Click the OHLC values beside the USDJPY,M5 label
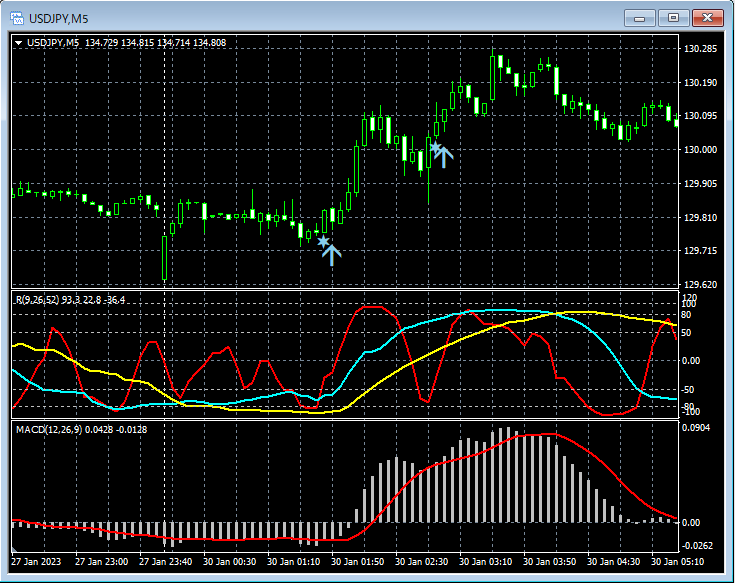The height and width of the screenshot is (583, 736). [x=155, y=43]
